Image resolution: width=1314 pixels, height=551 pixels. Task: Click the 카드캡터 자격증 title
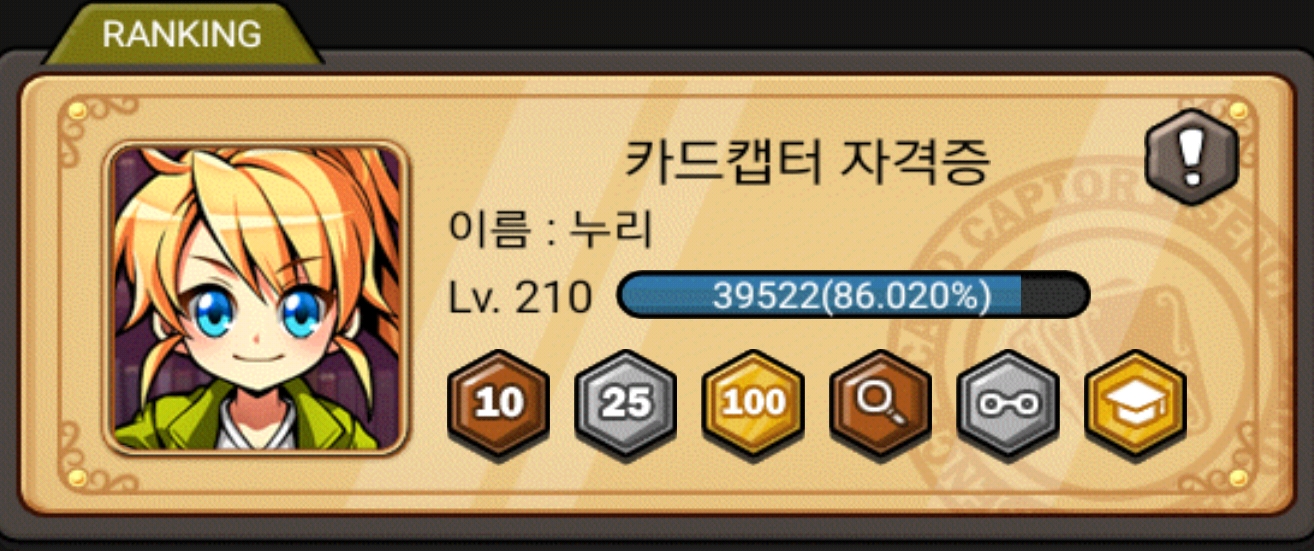(808, 161)
